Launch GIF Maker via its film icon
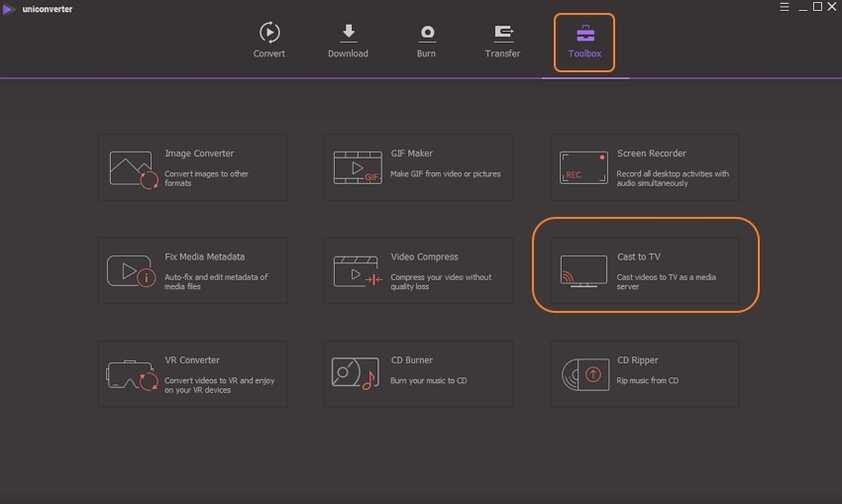The height and width of the screenshot is (504, 842). click(x=358, y=168)
